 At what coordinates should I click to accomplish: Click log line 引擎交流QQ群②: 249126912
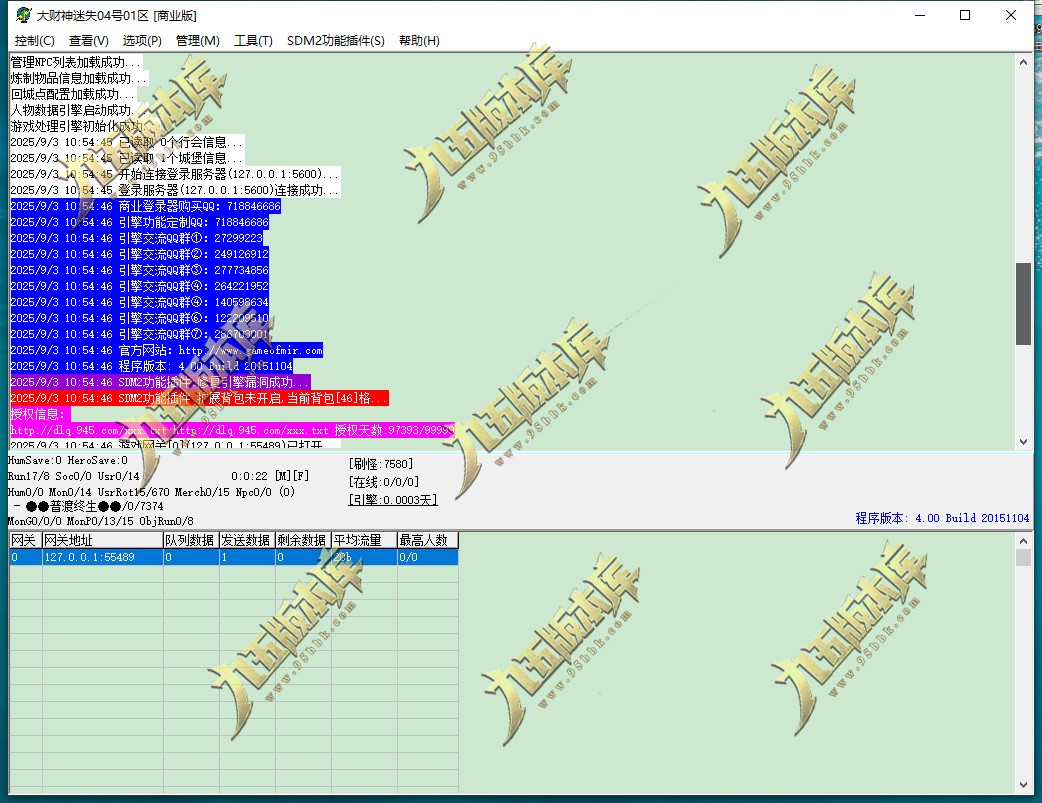pyautogui.click(x=140, y=254)
